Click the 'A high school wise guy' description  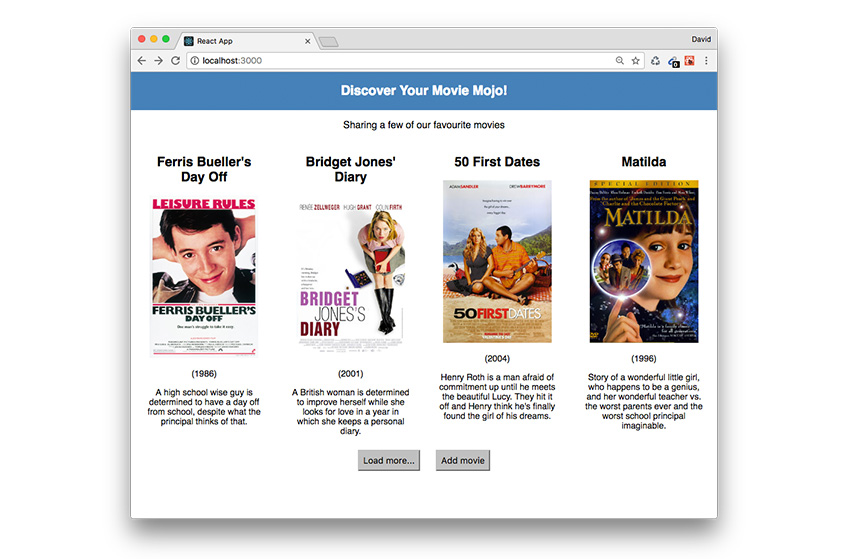tap(204, 407)
